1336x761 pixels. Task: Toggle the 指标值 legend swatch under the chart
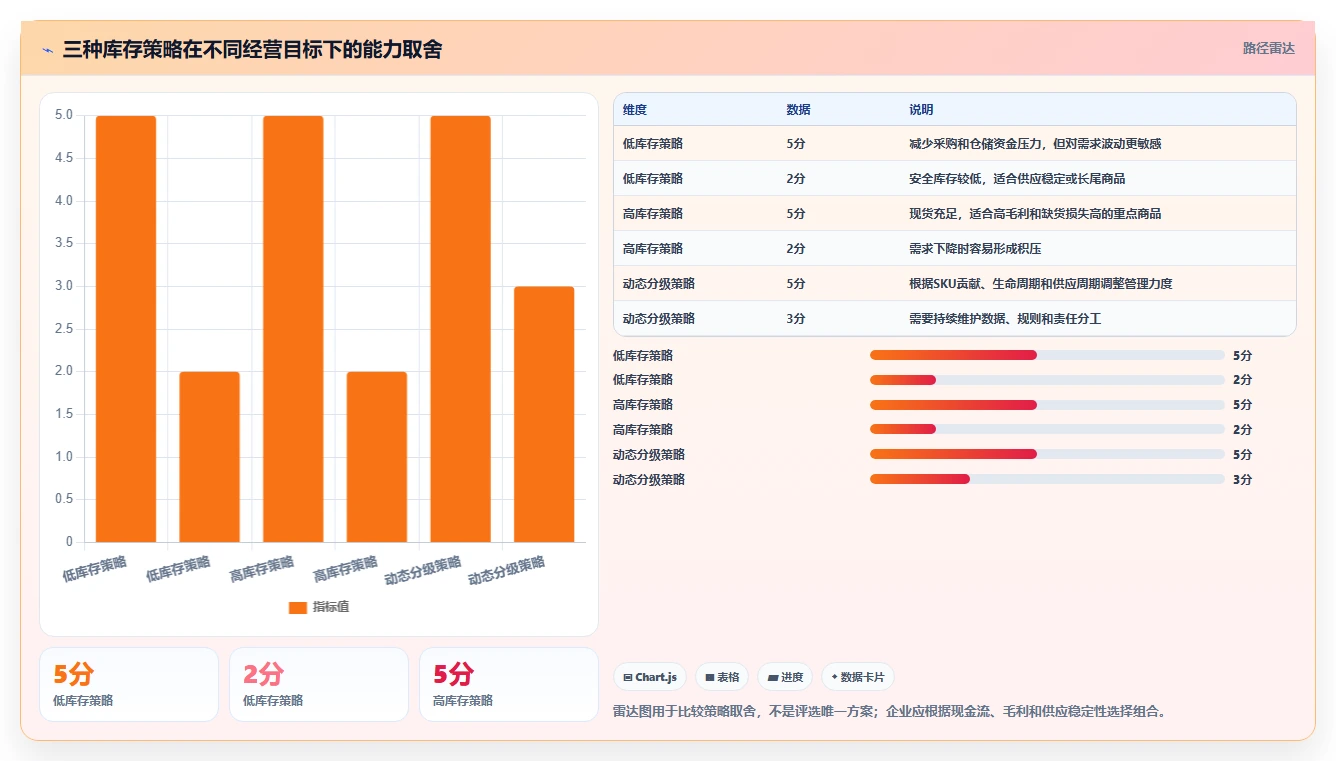tap(297, 607)
